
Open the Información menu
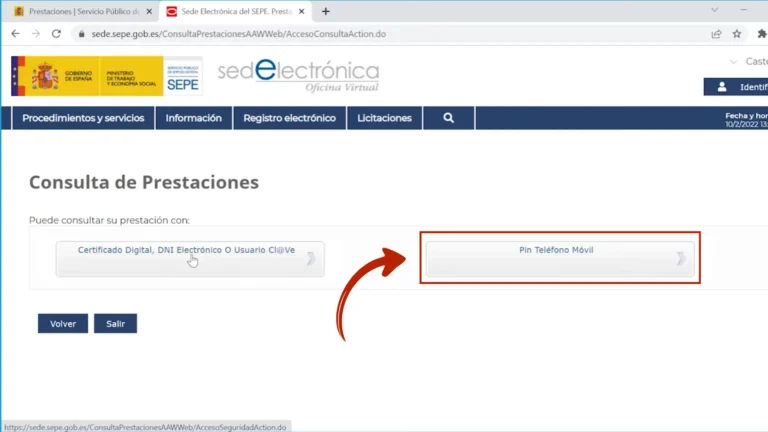193,118
